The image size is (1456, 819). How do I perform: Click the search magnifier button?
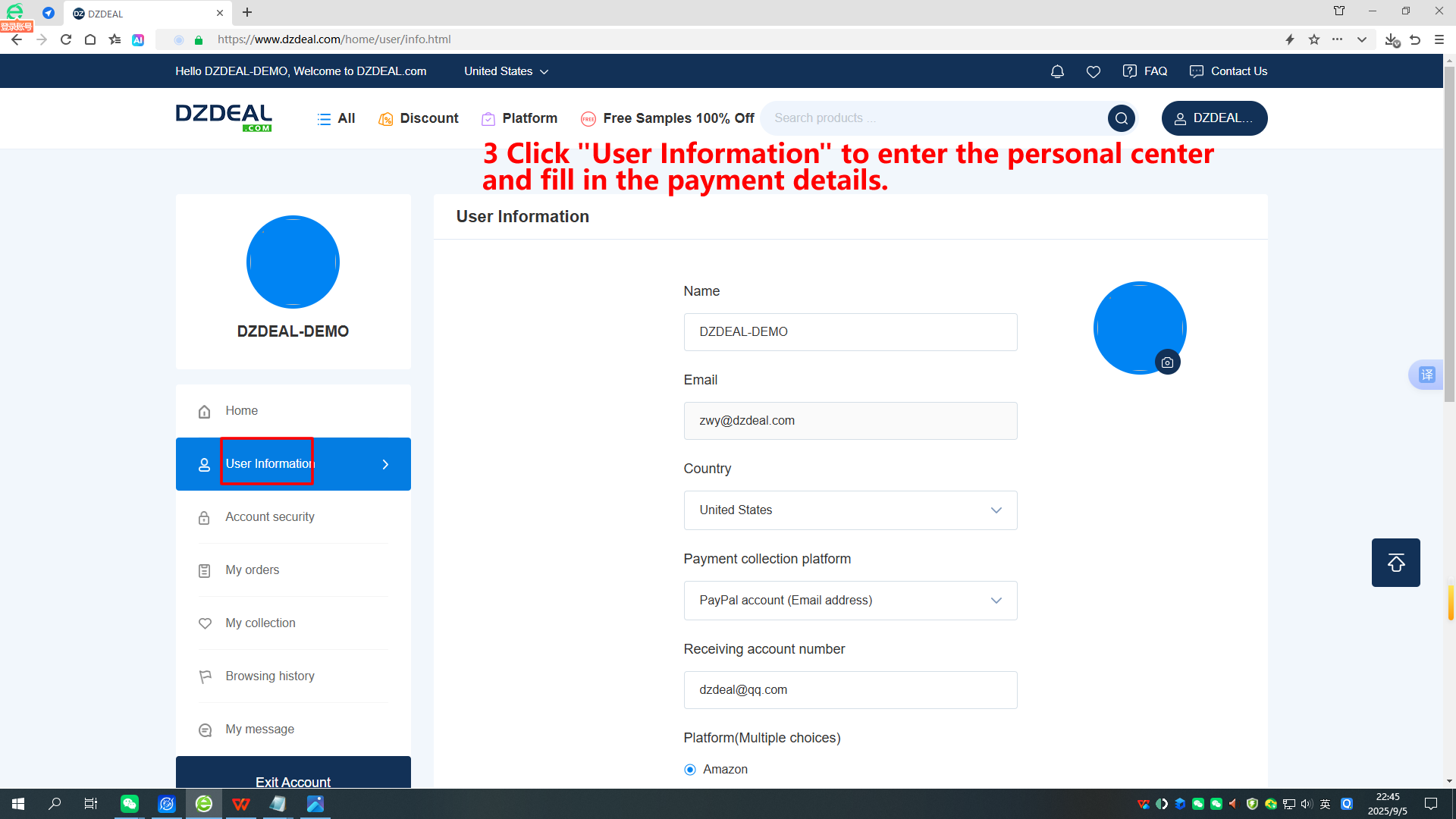tap(1121, 118)
